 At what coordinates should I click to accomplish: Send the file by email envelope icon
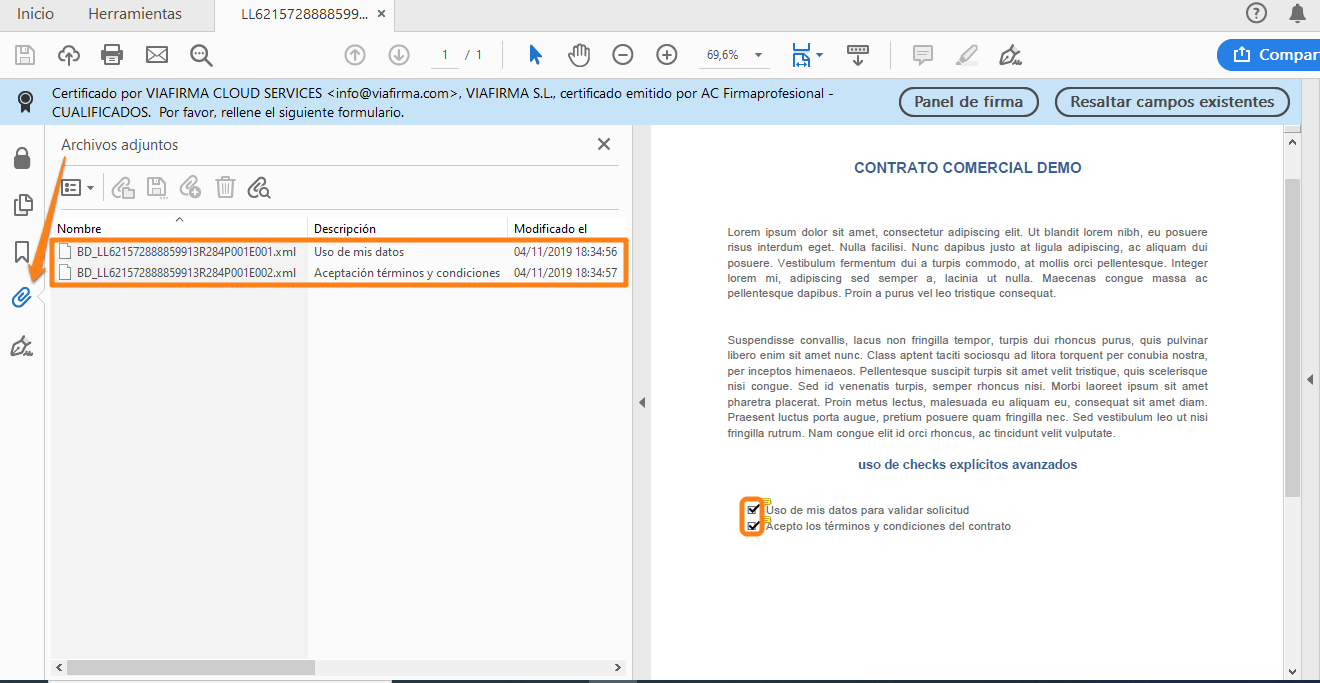157,55
